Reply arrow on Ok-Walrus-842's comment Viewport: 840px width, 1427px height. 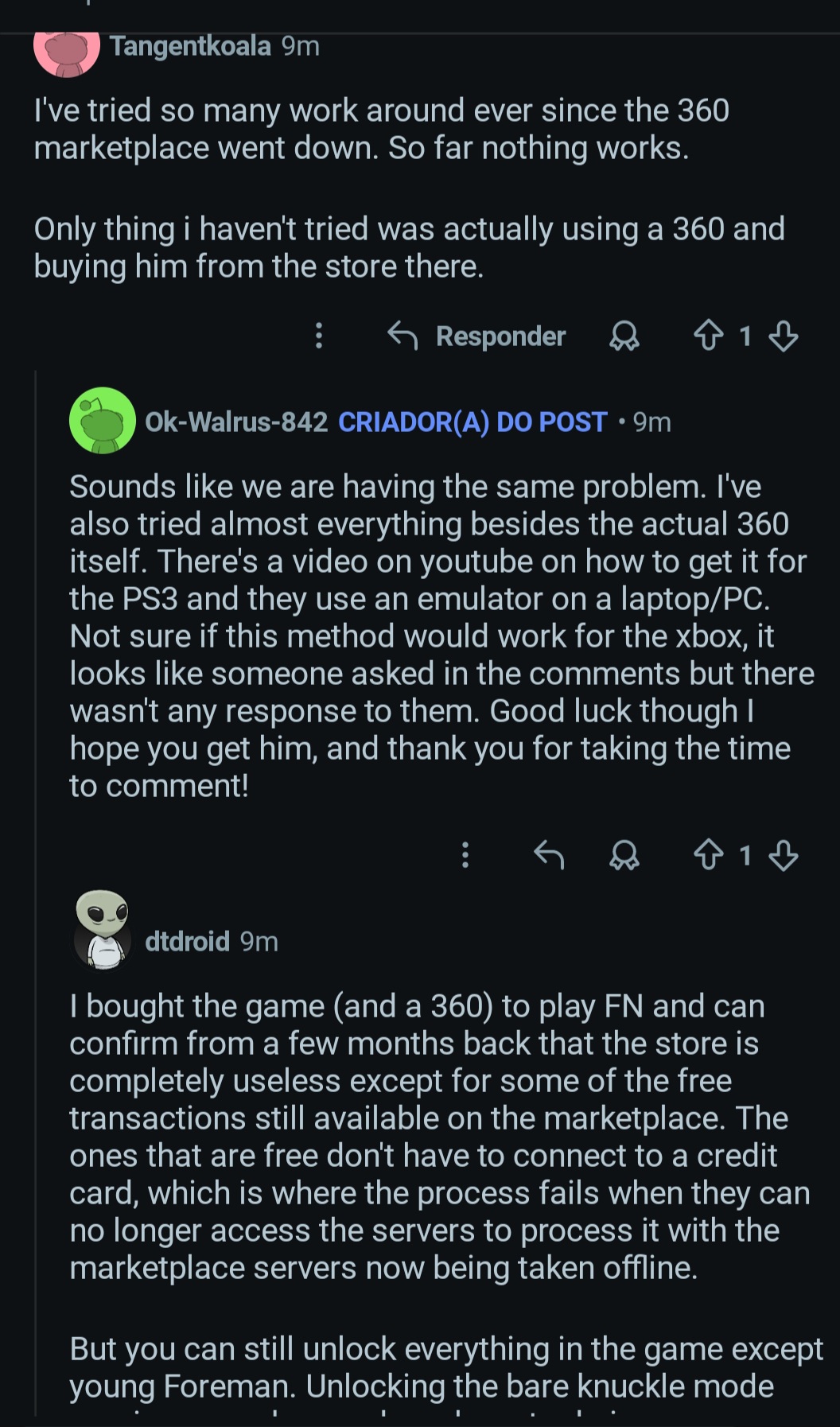pyautogui.click(x=549, y=856)
